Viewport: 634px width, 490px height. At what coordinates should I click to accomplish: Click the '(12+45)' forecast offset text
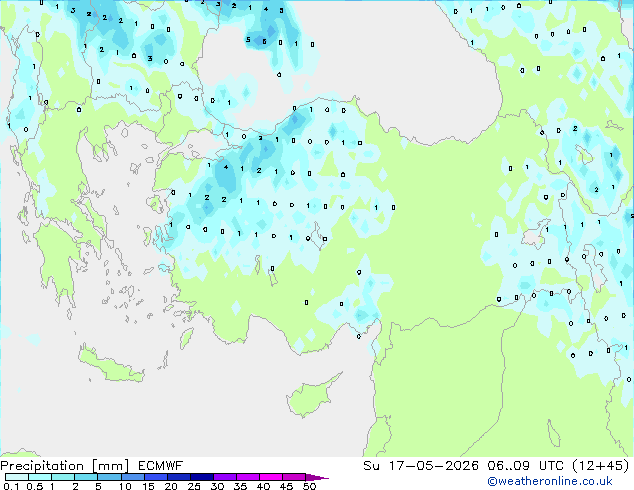(x=601, y=466)
